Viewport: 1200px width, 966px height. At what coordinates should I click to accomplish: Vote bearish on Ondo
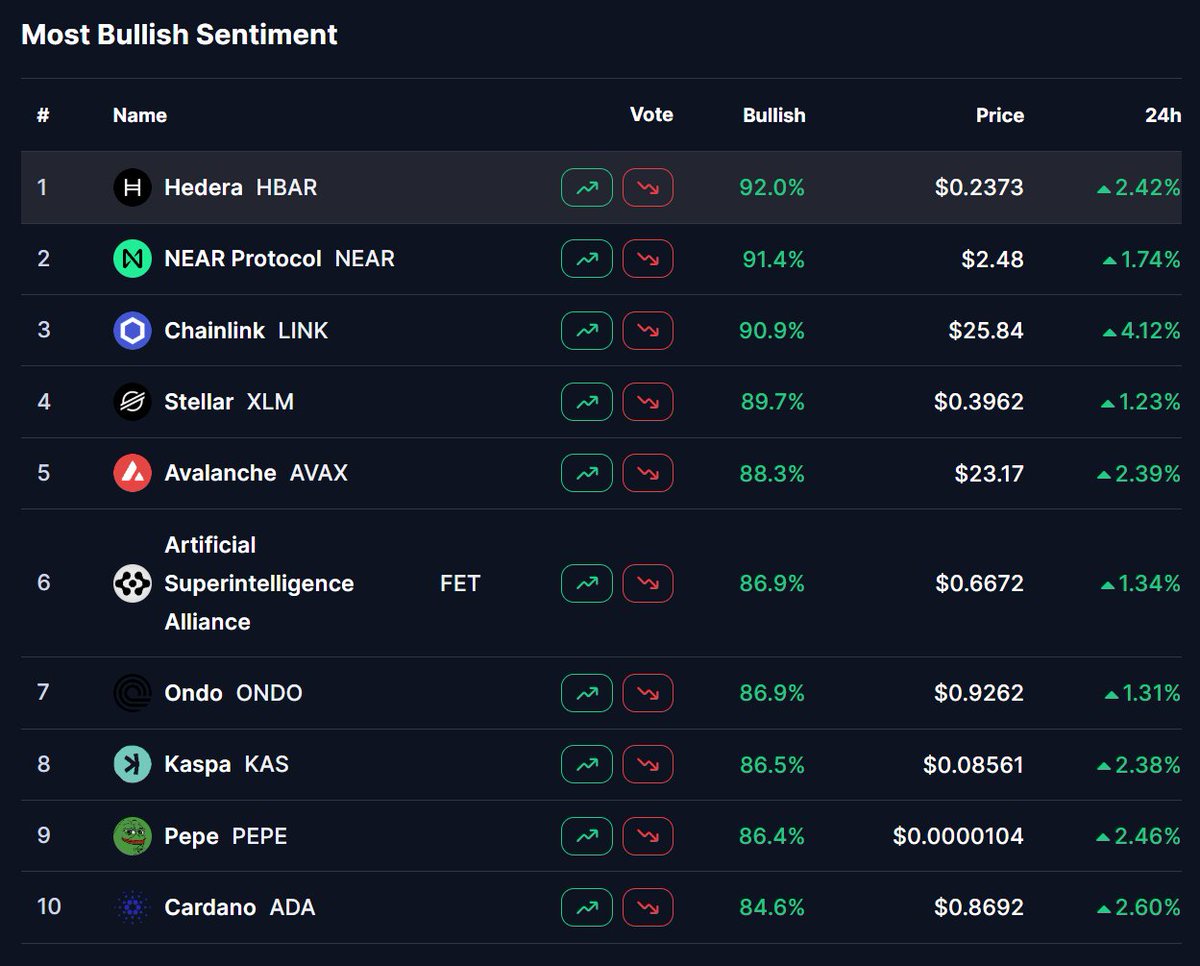(648, 693)
